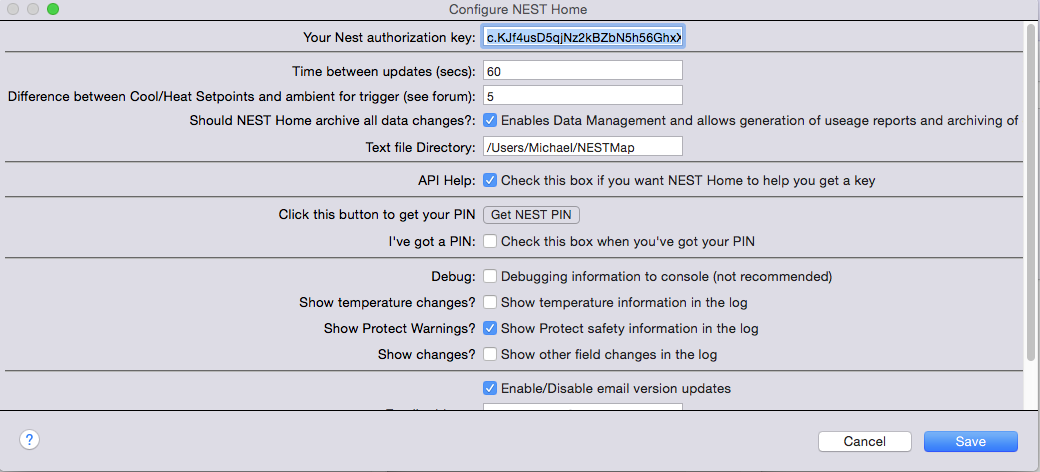Click the vertical scrollbar of the dialog
1040x472 pixels.
click(1031, 192)
